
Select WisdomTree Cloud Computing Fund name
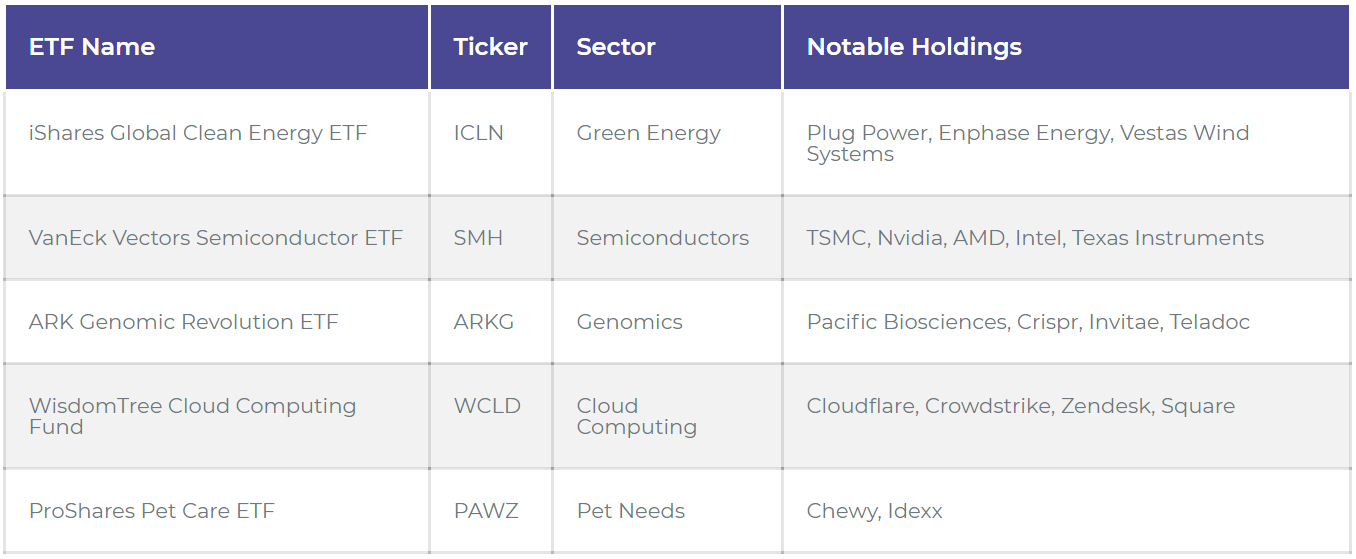point(193,416)
